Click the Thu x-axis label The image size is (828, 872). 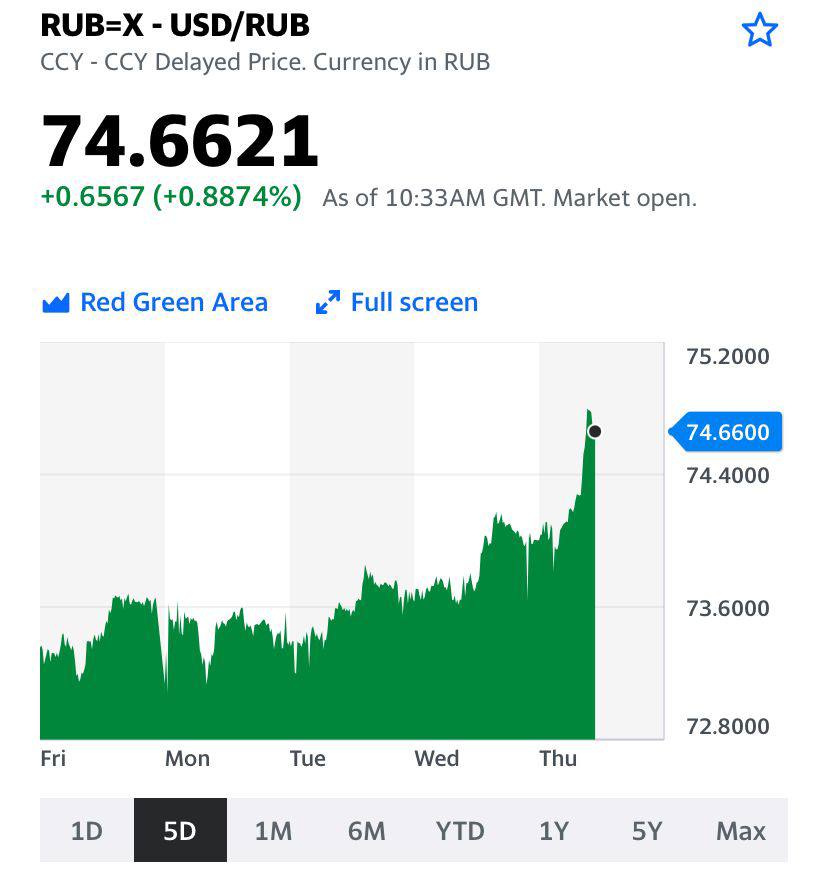(x=558, y=759)
